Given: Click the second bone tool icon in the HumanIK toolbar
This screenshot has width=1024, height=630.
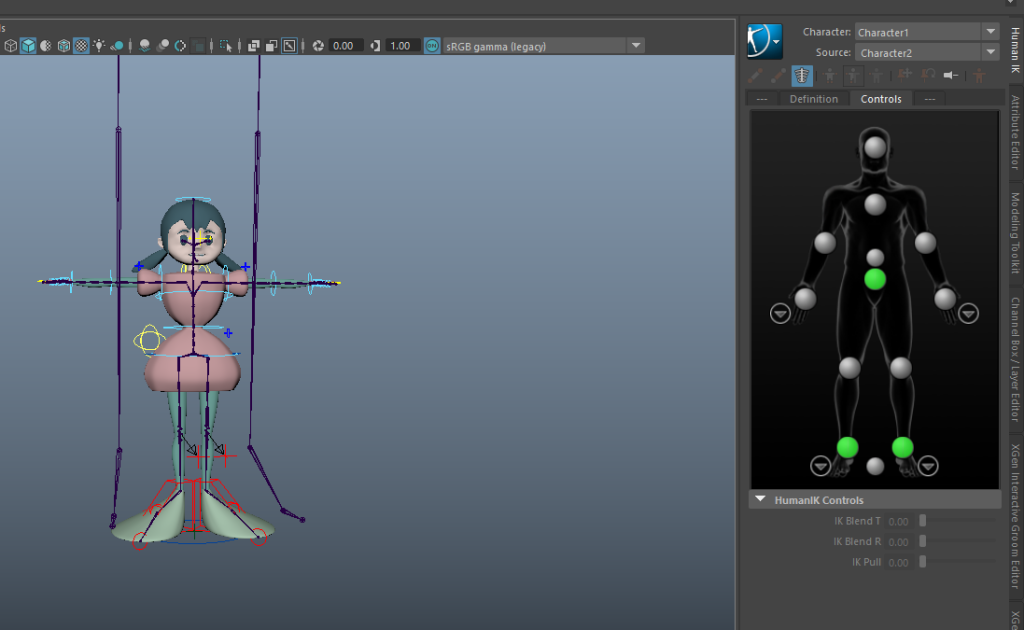Looking at the screenshot, I should [x=778, y=76].
